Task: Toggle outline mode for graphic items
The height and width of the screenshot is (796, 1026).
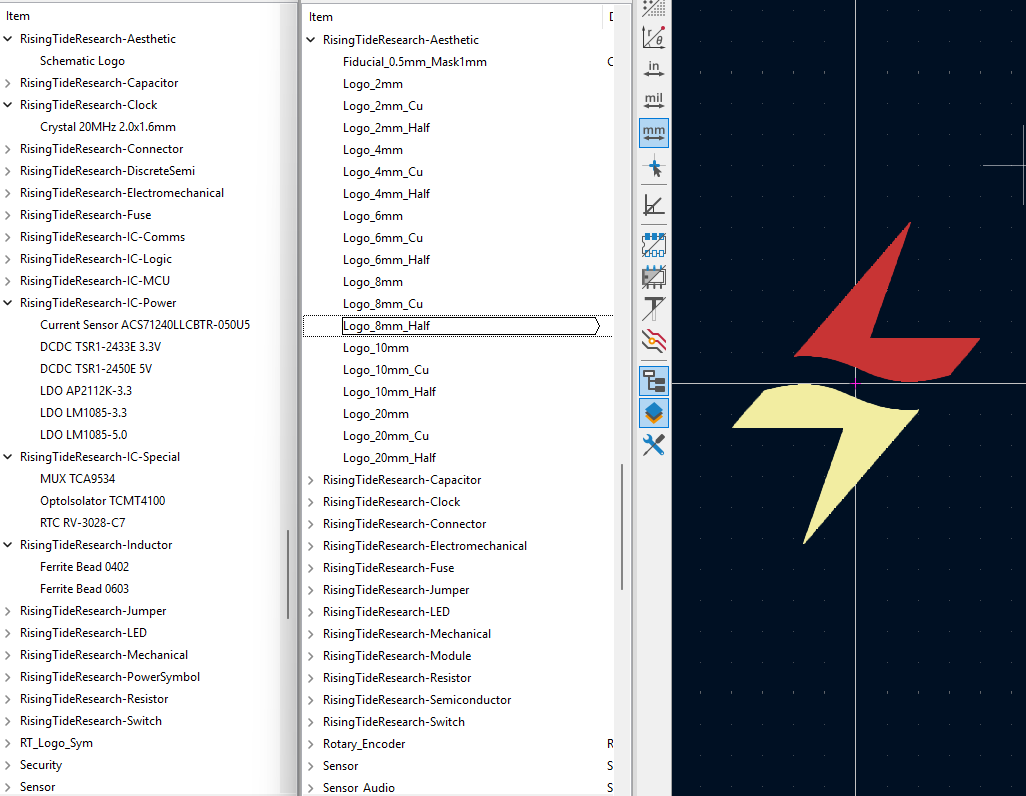Action: pos(654,277)
